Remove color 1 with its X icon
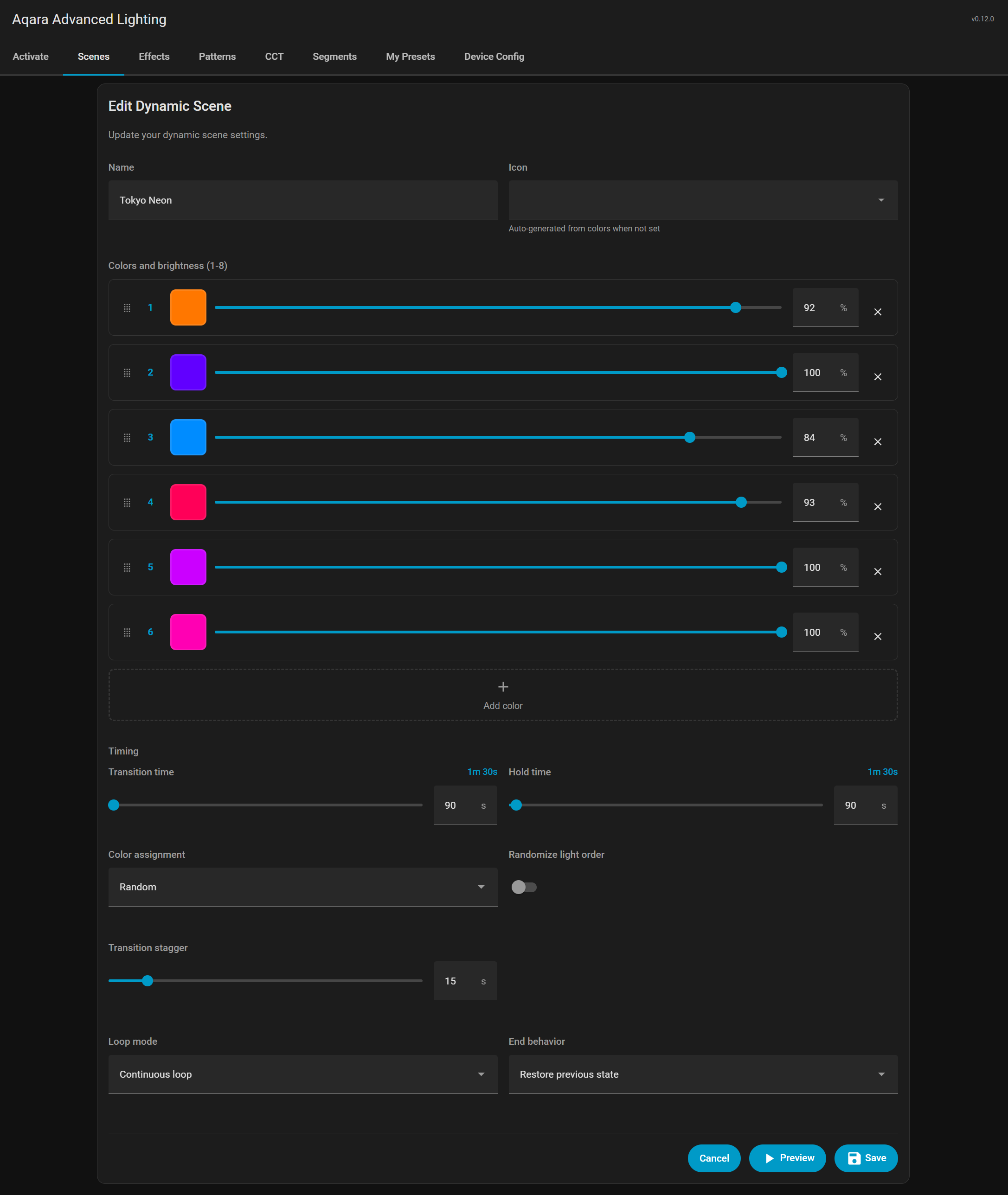 [877, 312]
